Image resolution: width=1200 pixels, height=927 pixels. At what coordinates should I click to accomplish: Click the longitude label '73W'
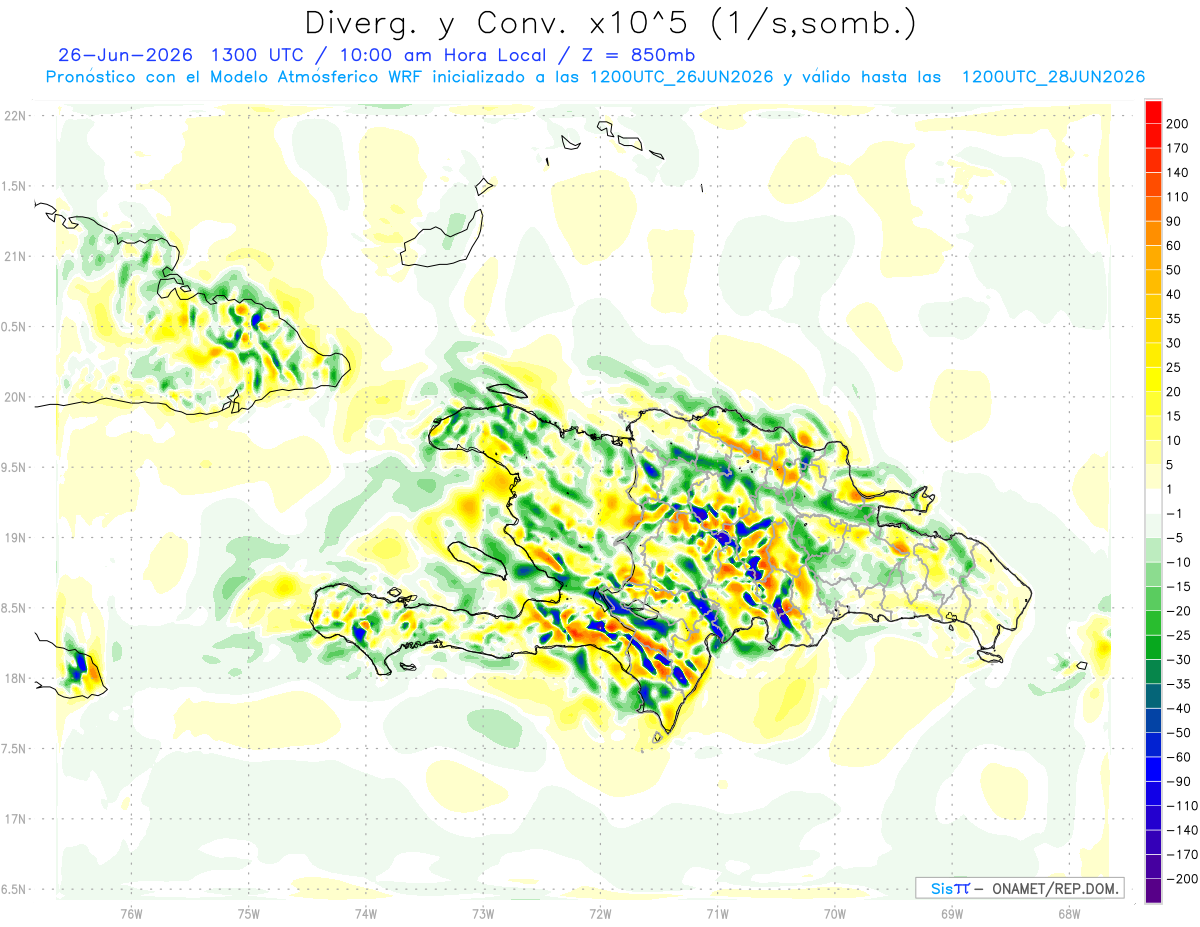click(483, 914)
